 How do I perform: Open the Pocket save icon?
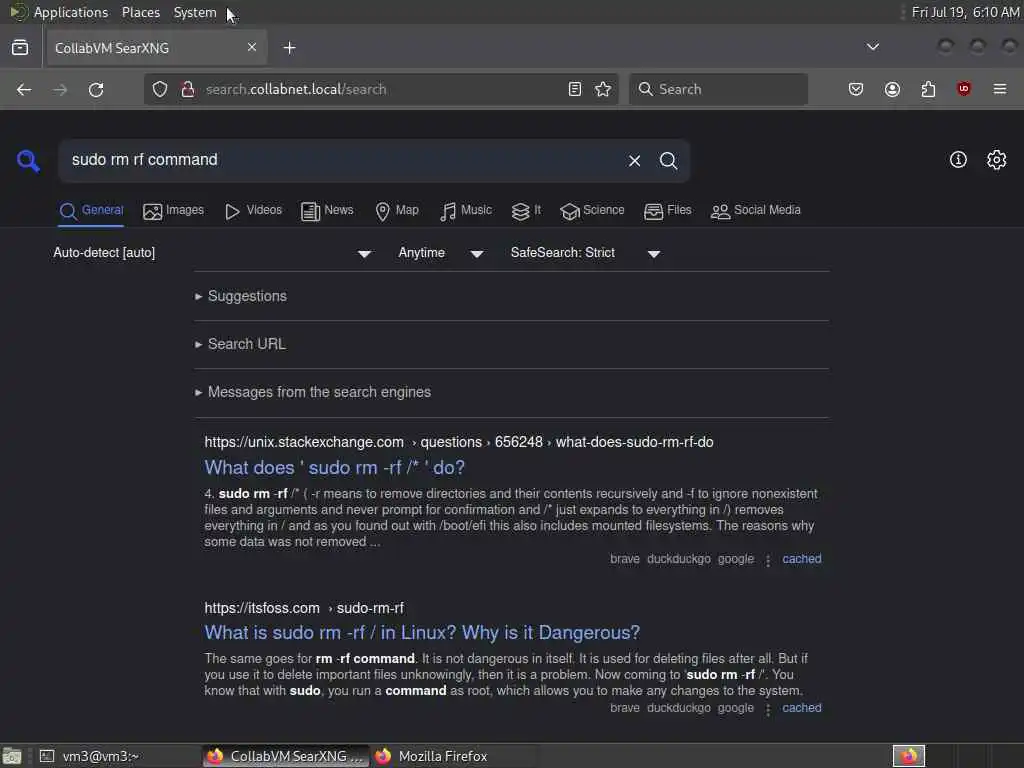[x=856, y=89]
